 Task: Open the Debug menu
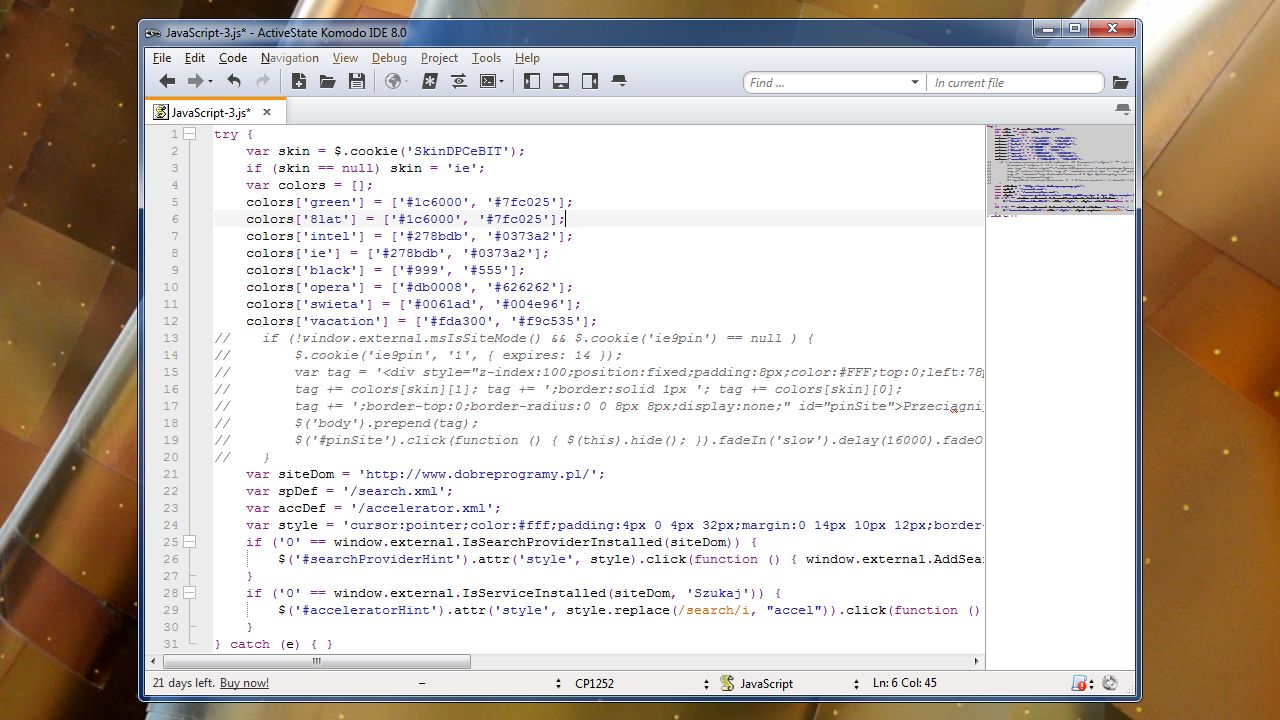[389, 58]
